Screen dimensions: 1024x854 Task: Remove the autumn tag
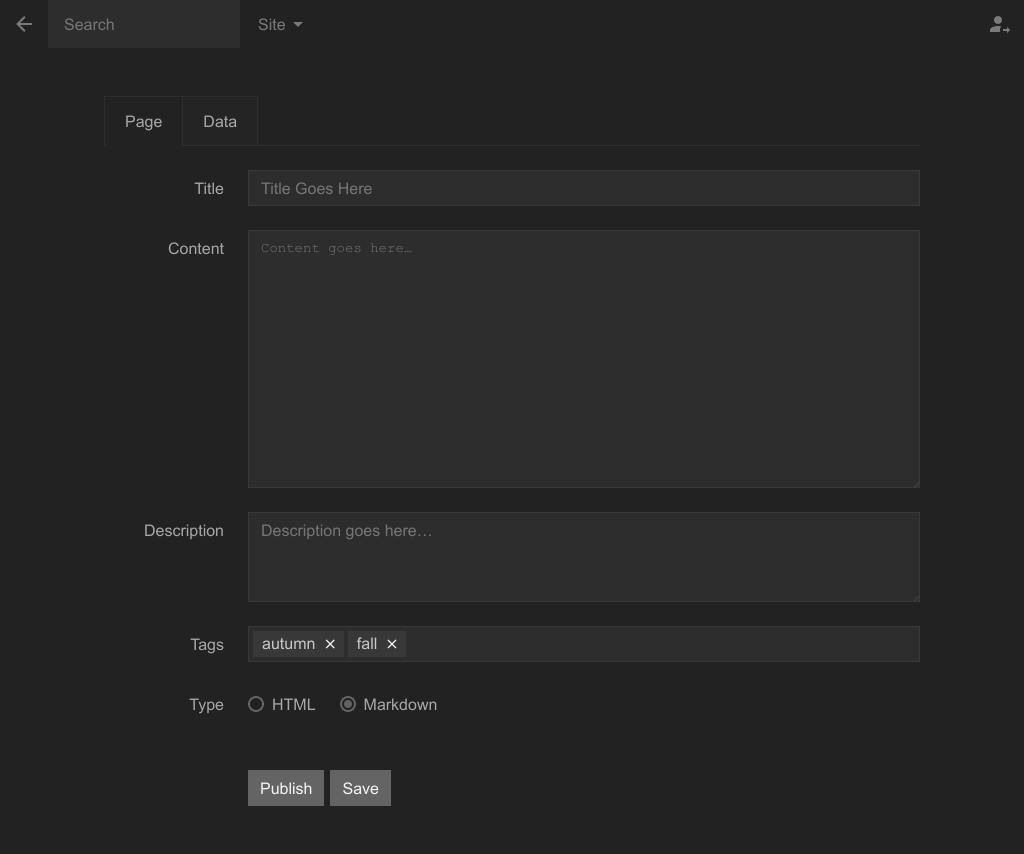point(330,644)
